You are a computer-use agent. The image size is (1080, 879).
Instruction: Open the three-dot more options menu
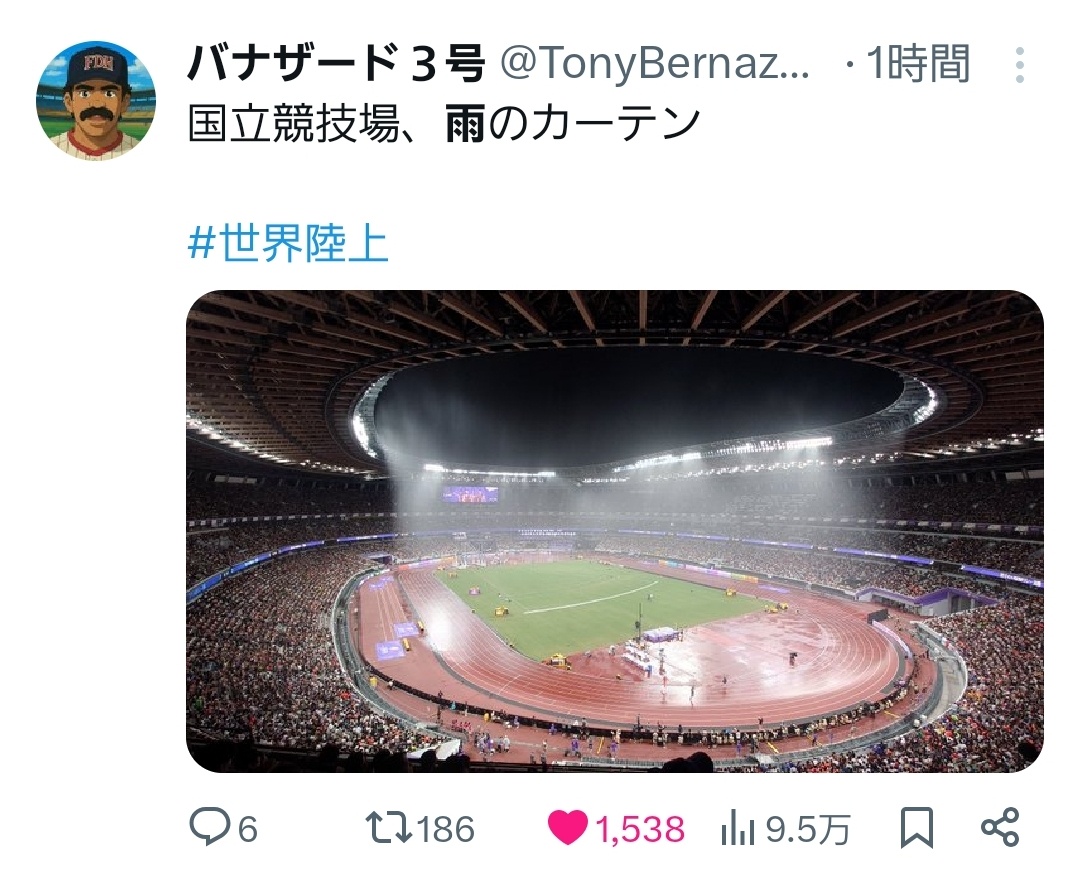point(1019,66)
